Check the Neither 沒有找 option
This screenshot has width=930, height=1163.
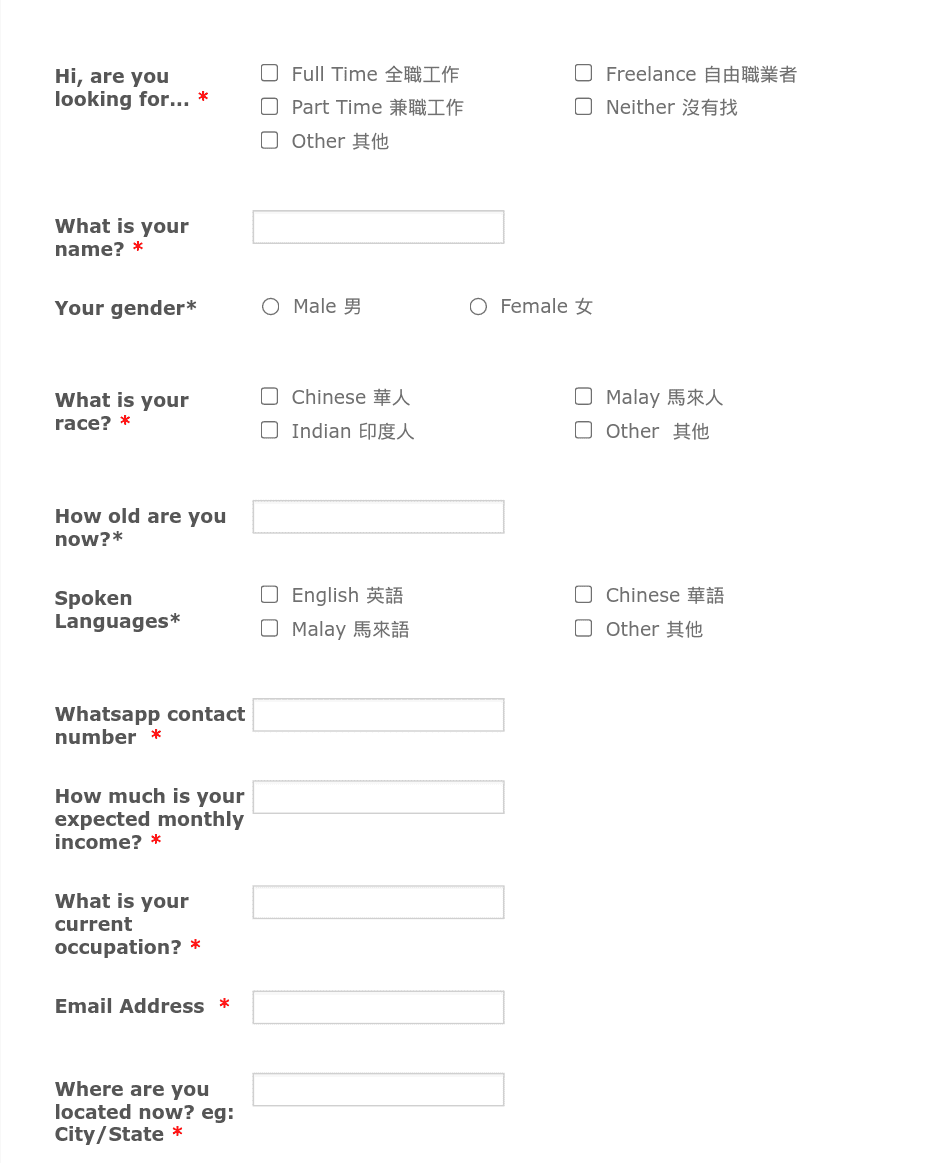[x=583, y=106]
